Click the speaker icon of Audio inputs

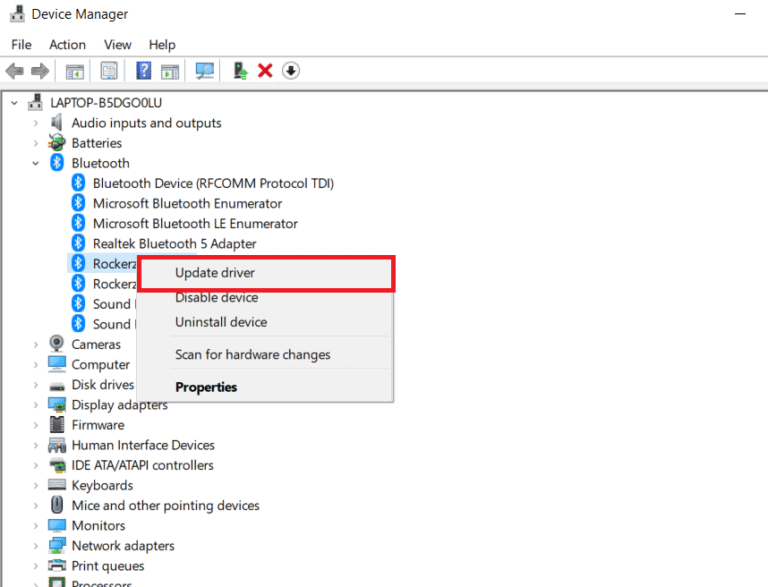click(57, 122)
